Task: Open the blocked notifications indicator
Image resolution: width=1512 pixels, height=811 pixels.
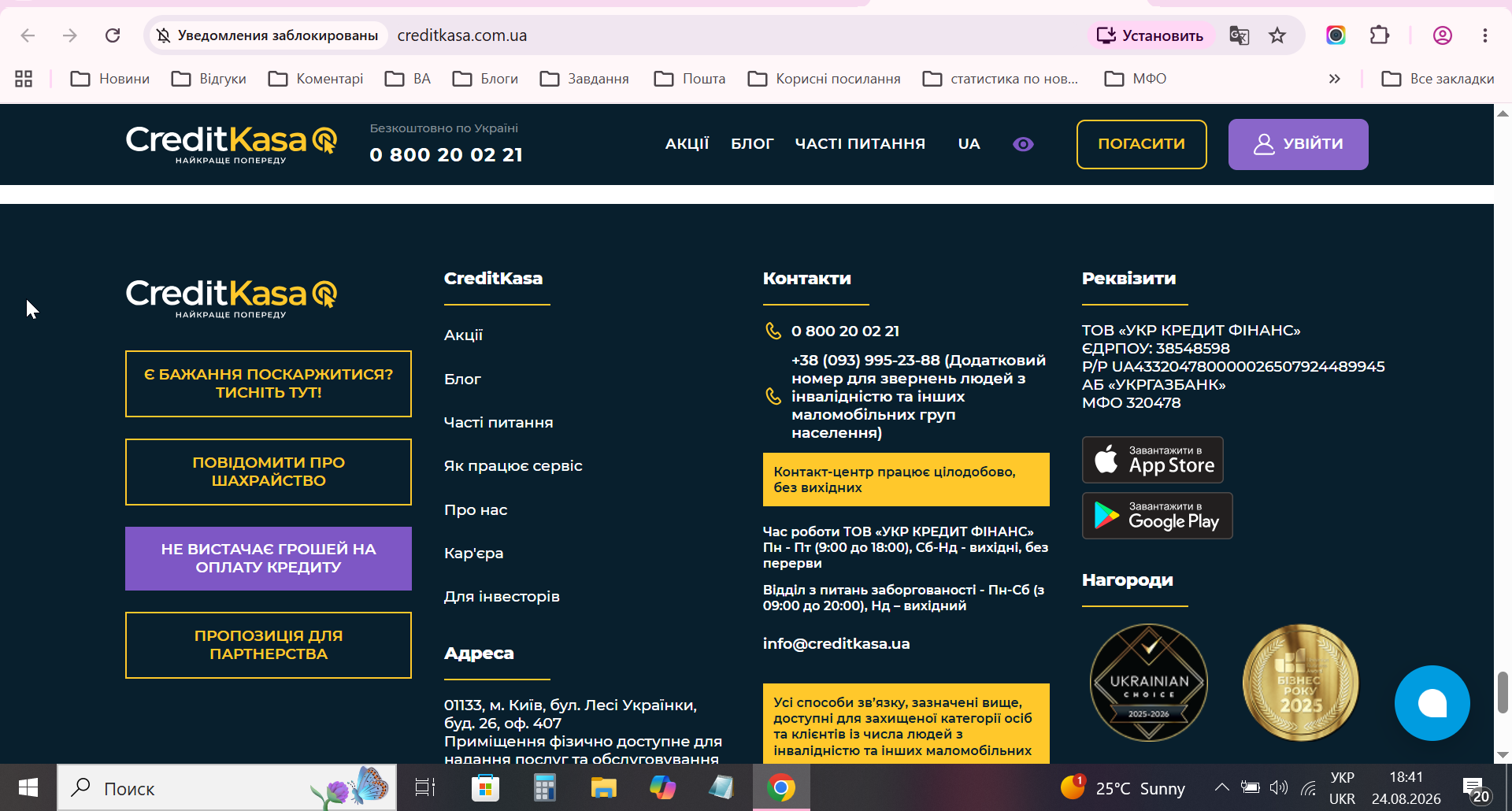Action: click(267, 35)
